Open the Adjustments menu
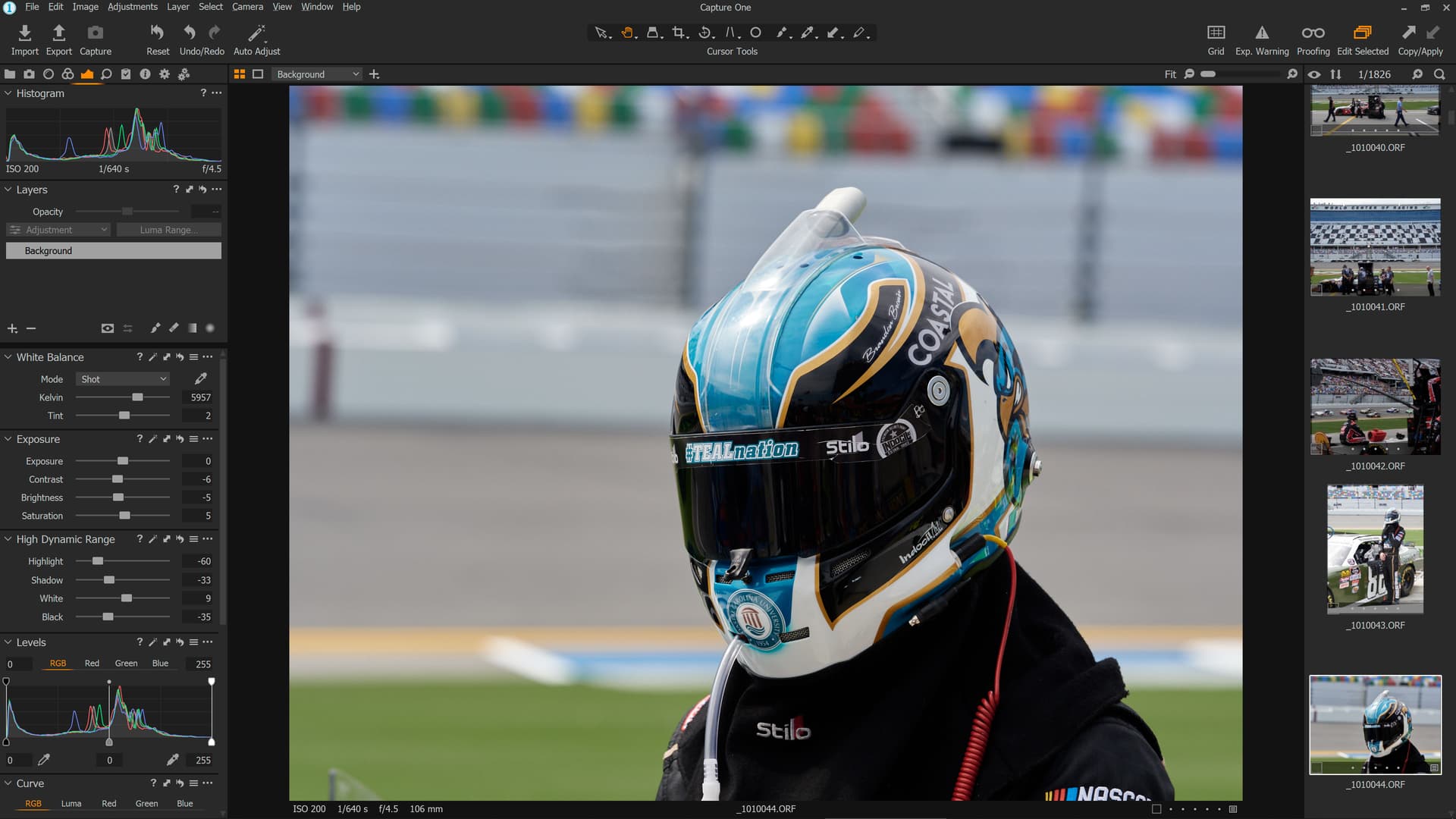The width and height of the screenshot is (1456, 819). click(x=132, y=7)
